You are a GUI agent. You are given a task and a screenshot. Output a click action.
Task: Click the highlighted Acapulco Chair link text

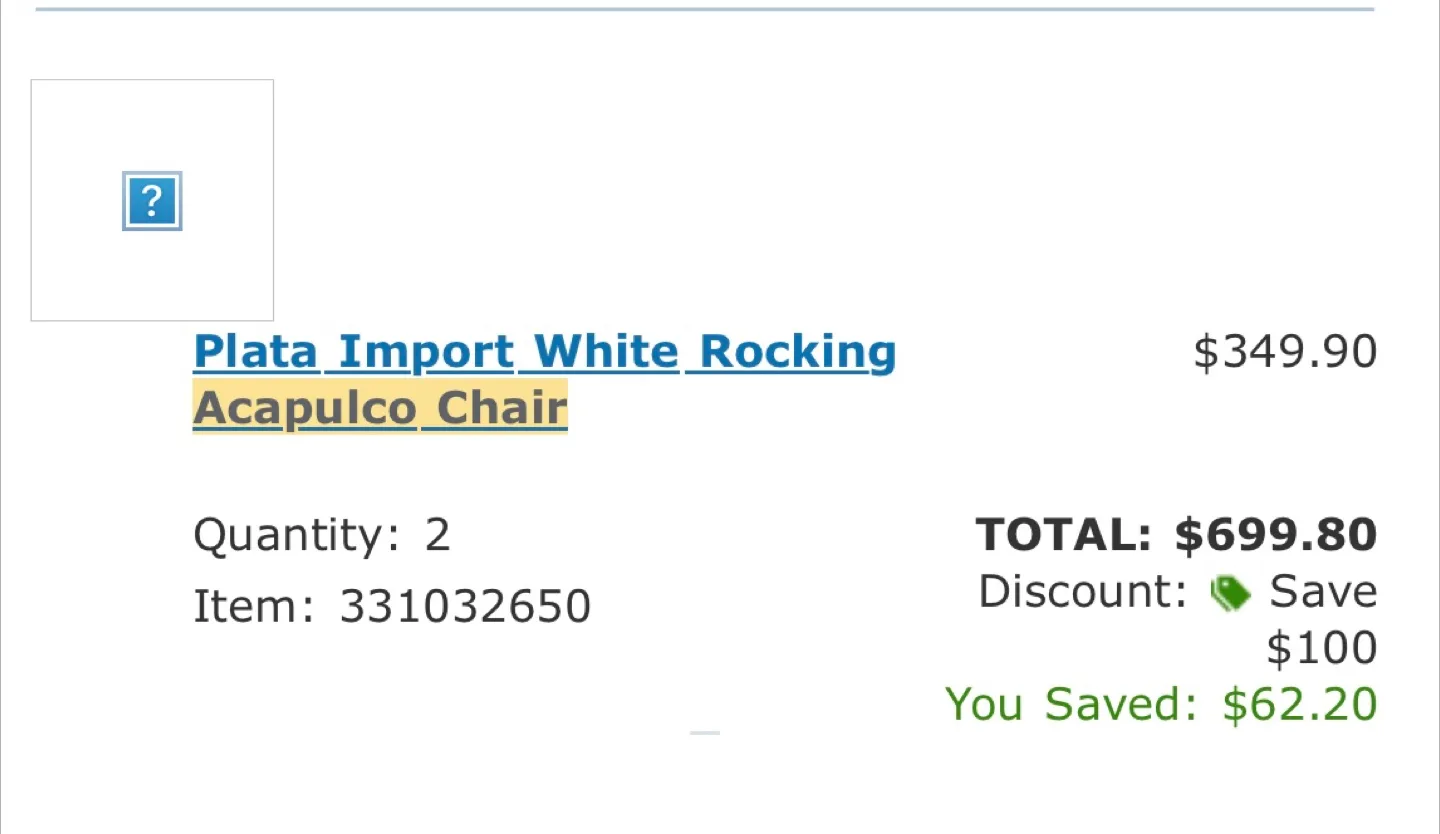point(380,406)
